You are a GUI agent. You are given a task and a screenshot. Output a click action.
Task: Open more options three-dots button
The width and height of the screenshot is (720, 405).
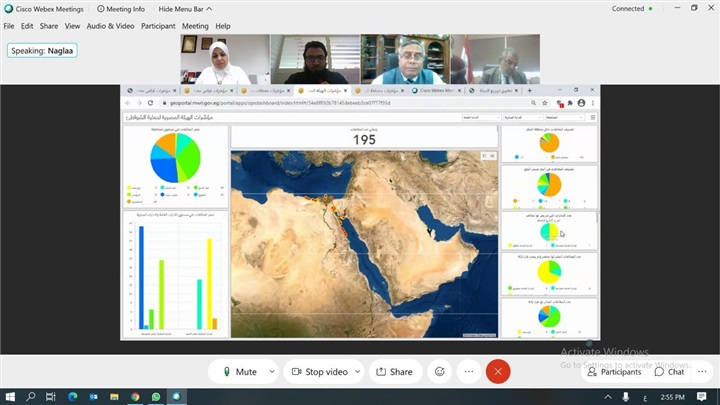[467, 371]
